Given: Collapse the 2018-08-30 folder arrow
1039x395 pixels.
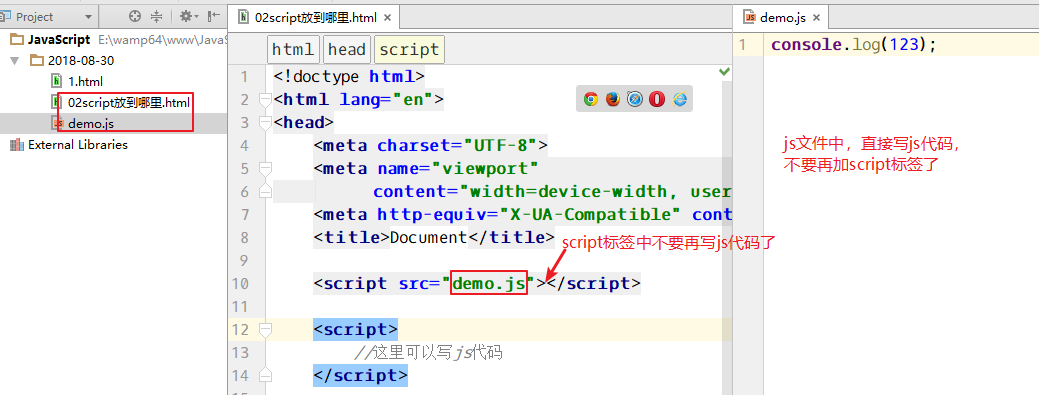Looking at the screenshot, I should point(15,60).
